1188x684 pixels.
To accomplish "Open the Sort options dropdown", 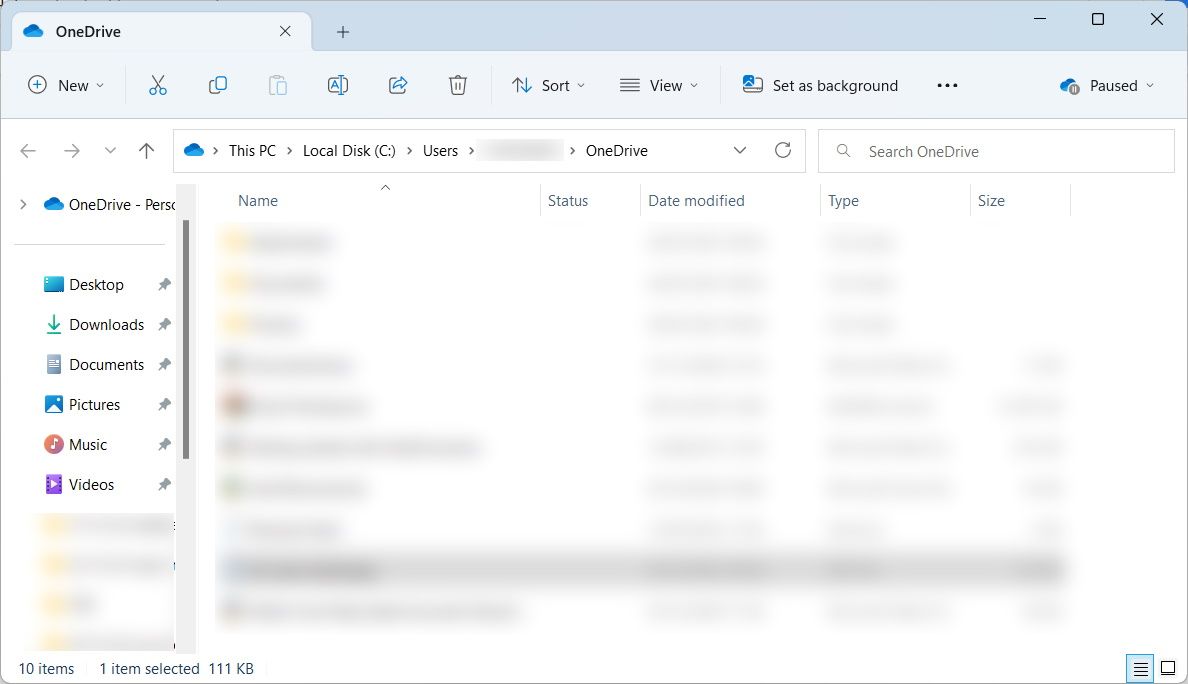I will [x=549, y=86].
